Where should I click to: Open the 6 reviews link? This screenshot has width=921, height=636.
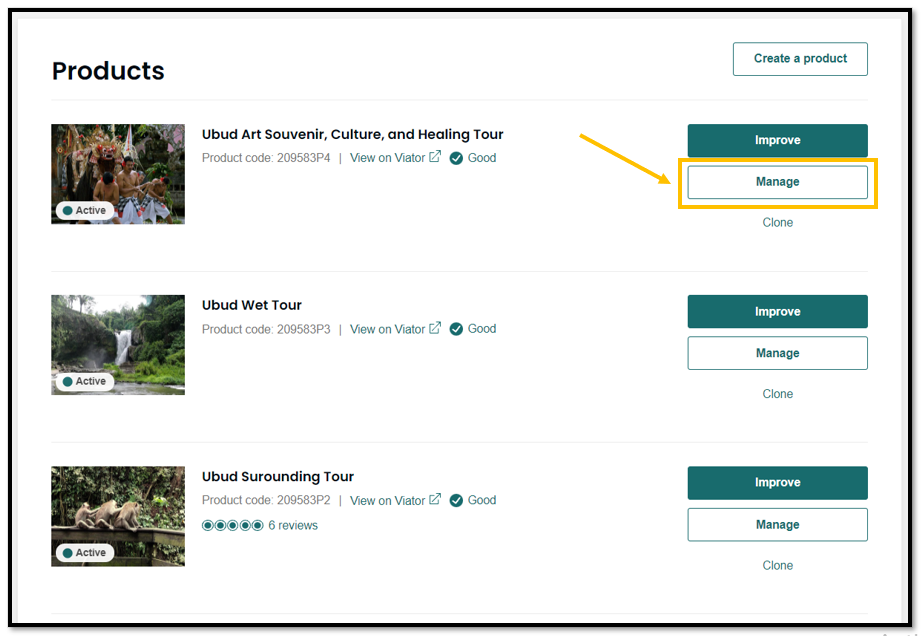[x=293, y=526]
